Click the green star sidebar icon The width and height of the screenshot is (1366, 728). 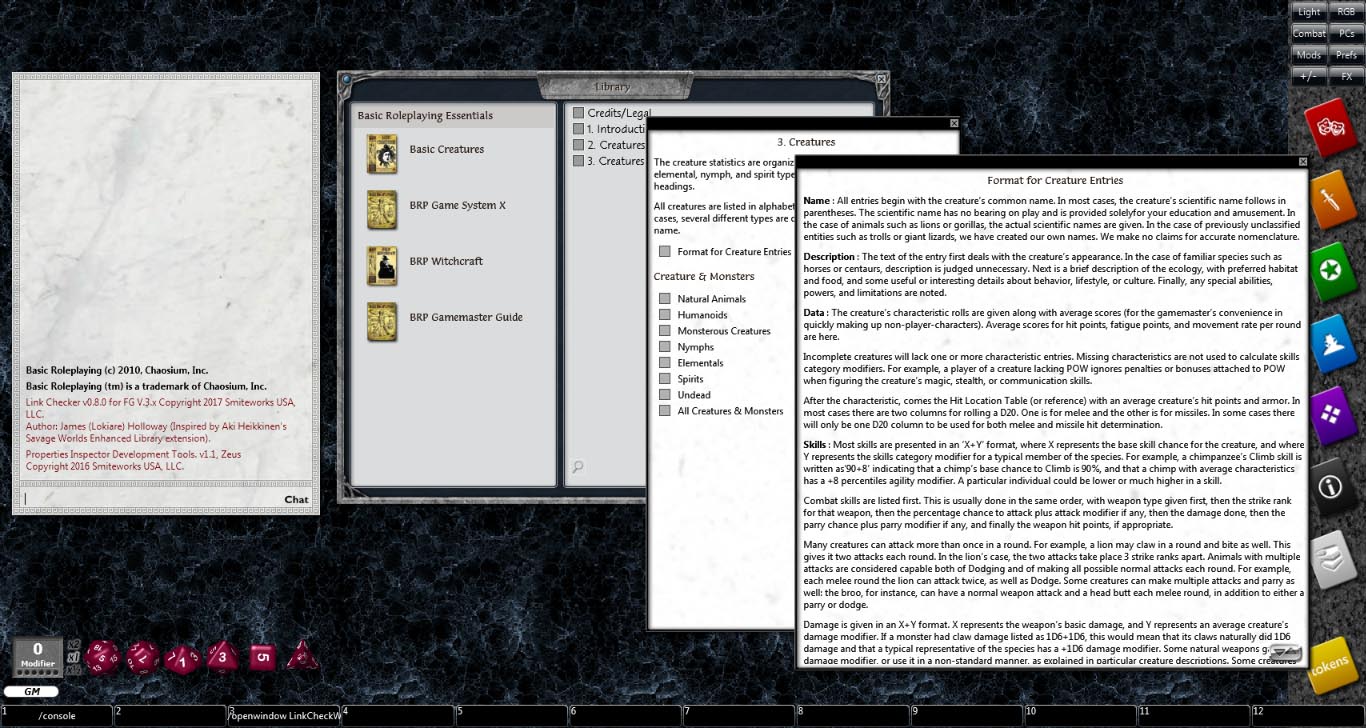[x=1334, y=270]
